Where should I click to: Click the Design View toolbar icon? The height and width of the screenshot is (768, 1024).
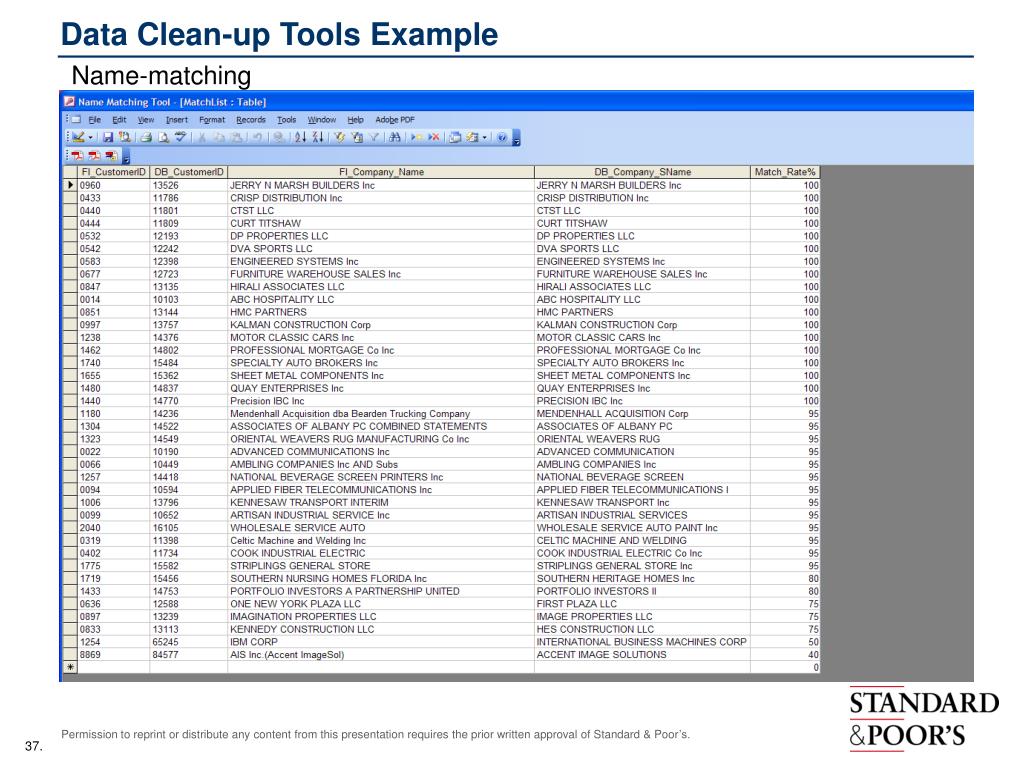tap(78, 137)
